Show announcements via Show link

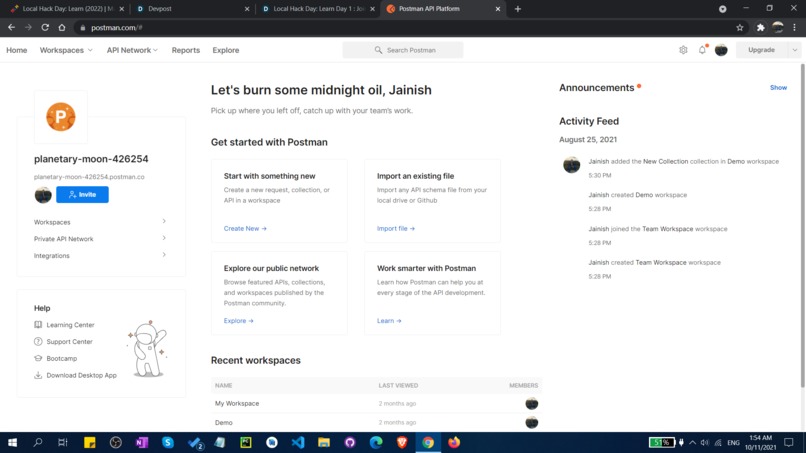[x=778, y=87]
